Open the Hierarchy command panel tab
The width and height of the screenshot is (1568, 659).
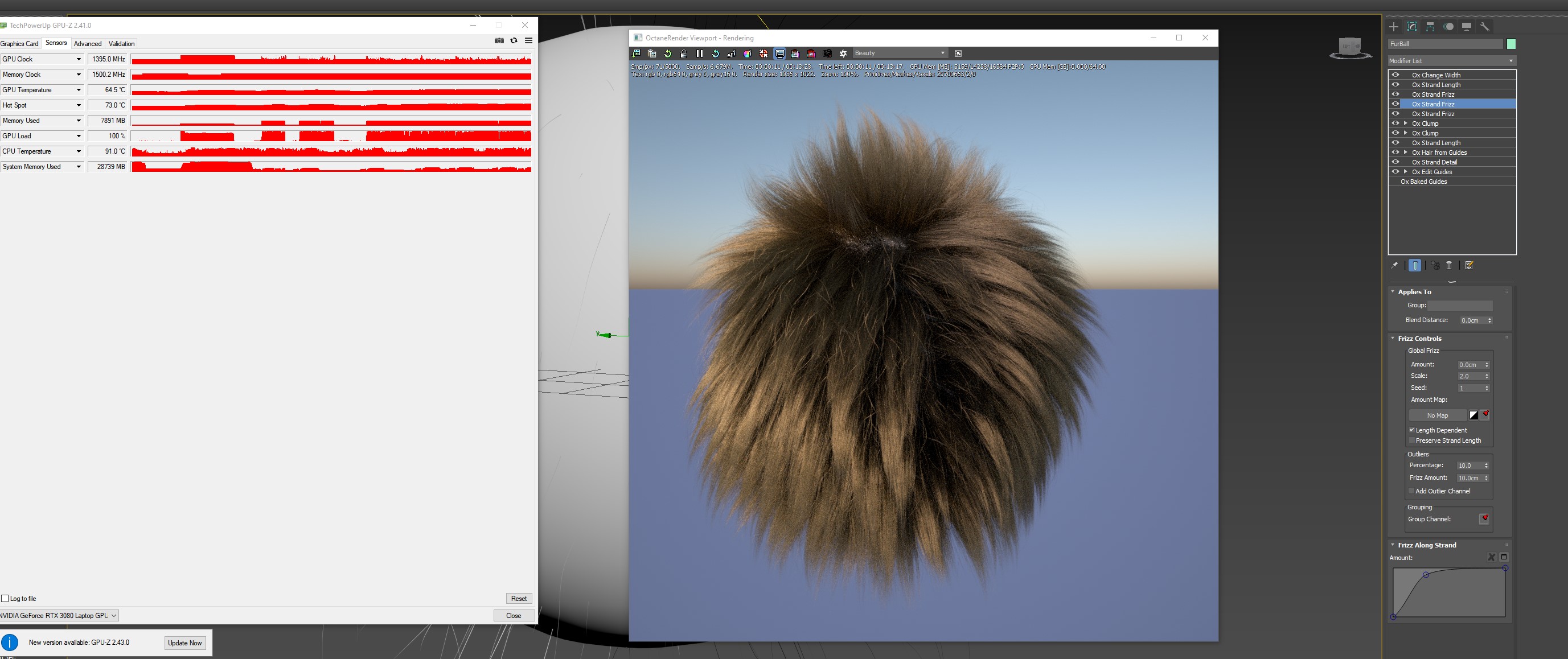pos(1430,27)
